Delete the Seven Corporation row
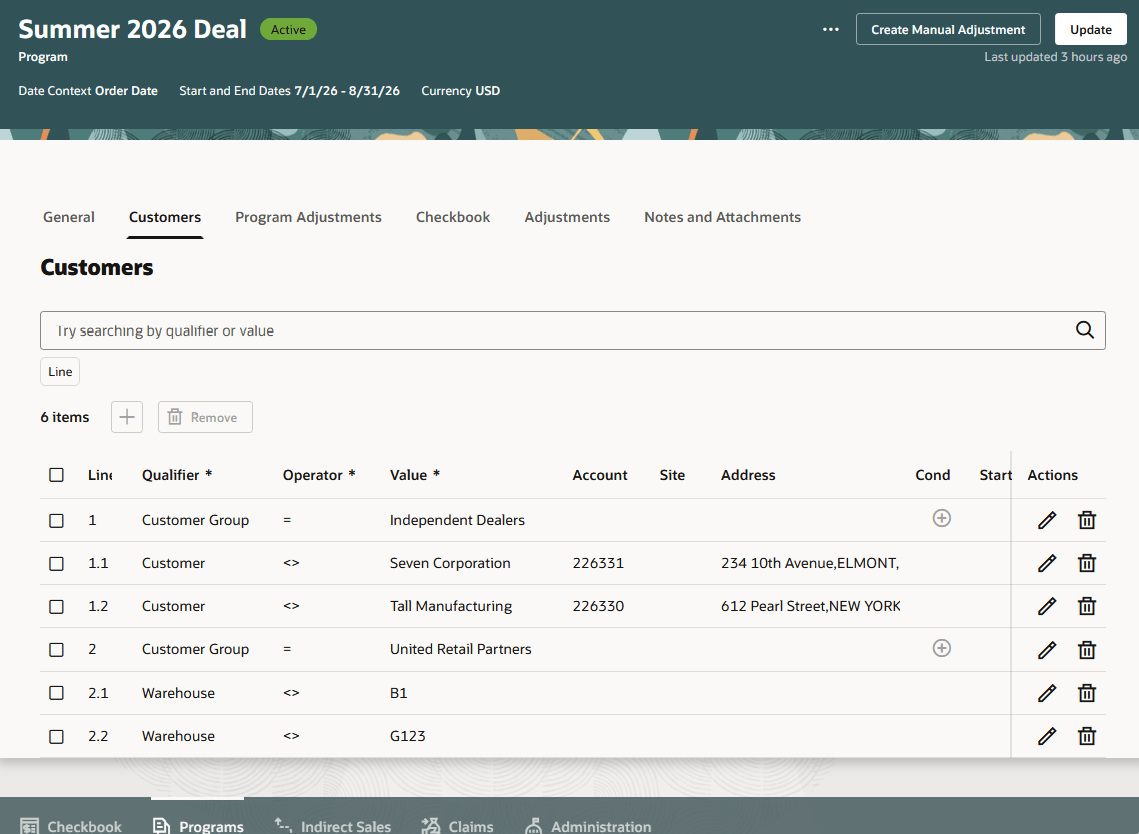This screenshot has width=1139, height=834. (x=1087, y=563)
